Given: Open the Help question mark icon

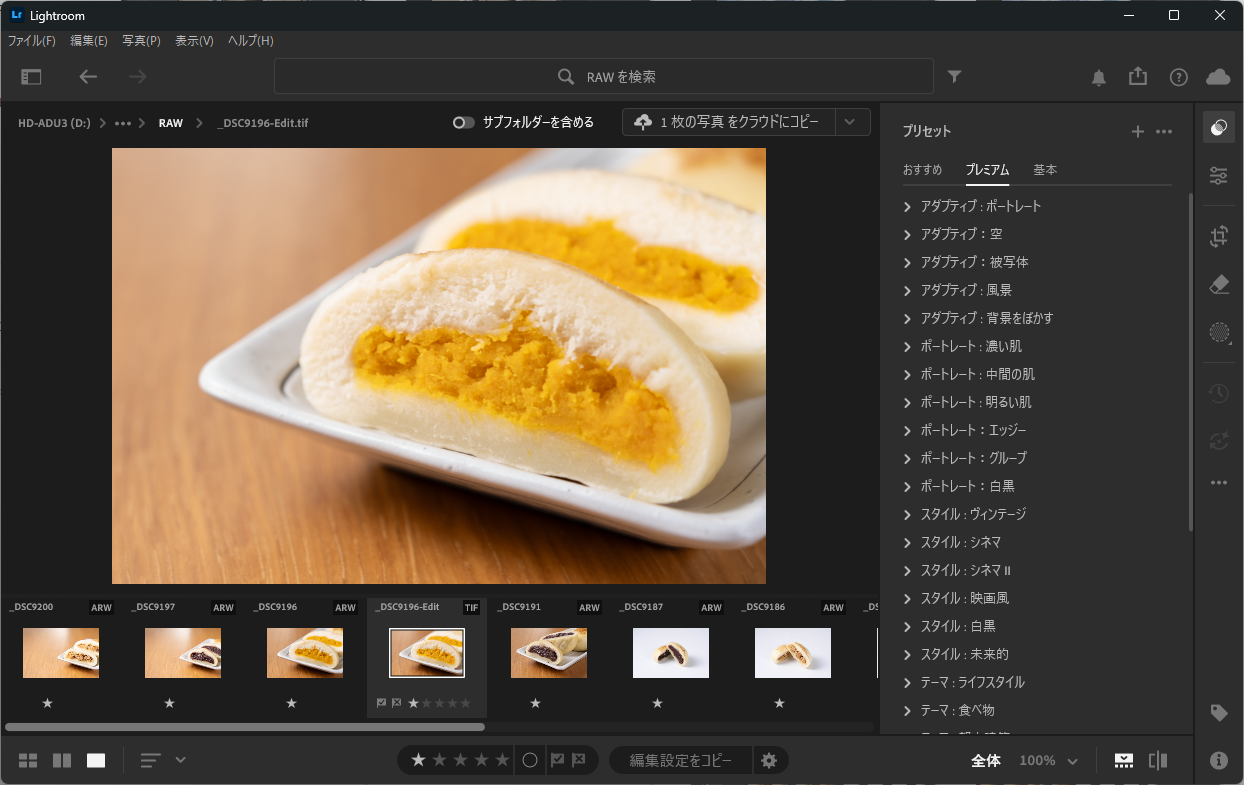Looking at the screenshot, I should (x=1179, y=77).
